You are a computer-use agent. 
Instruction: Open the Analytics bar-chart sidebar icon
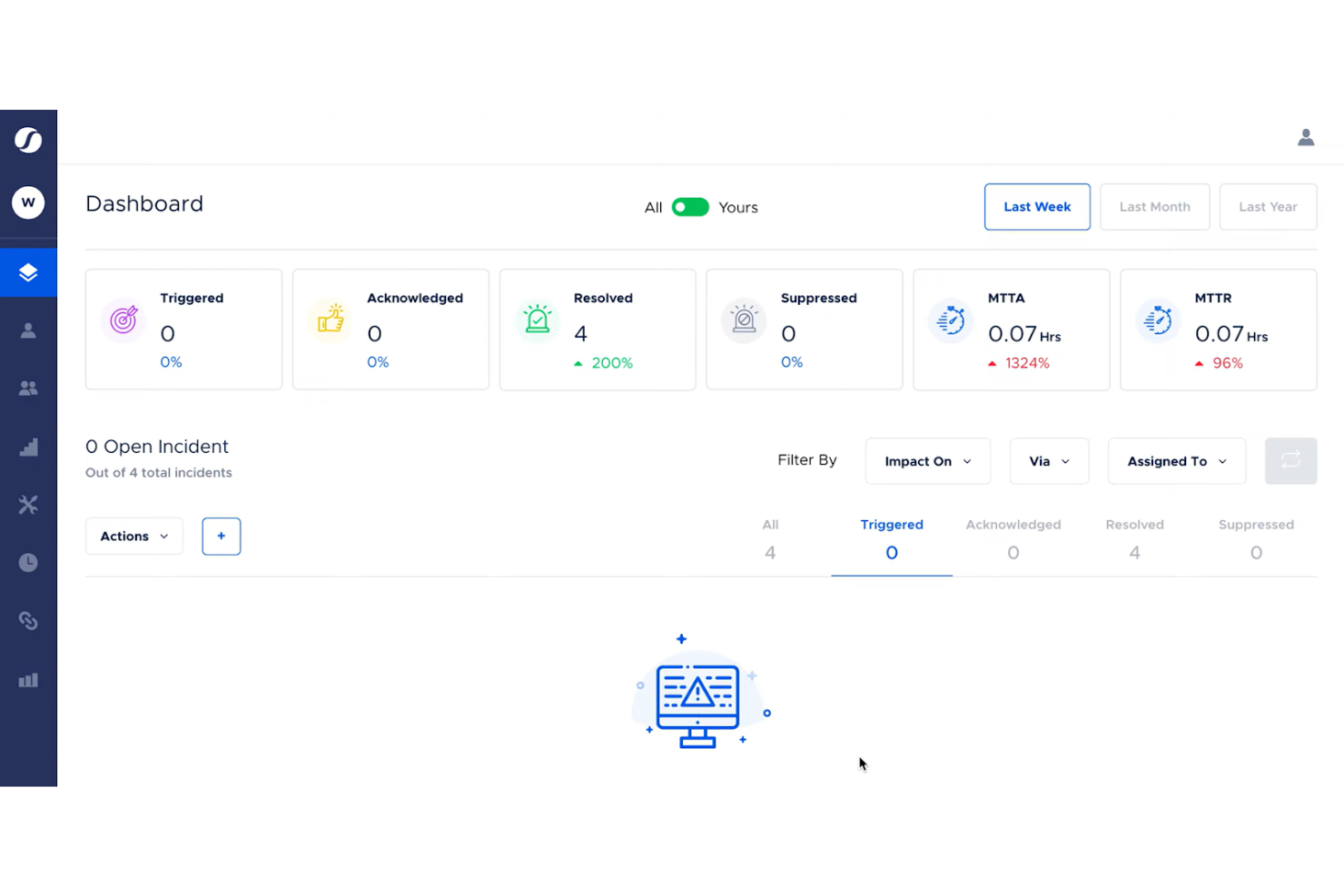[28, 679]
